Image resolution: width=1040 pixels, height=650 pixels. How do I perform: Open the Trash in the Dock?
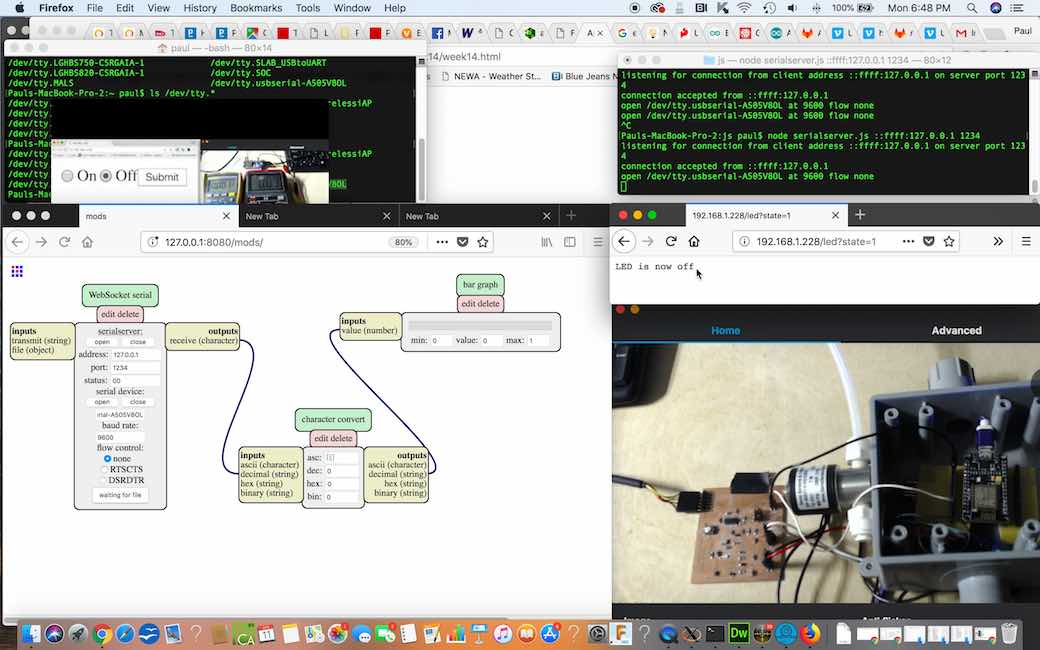(x=1009, y=634)
